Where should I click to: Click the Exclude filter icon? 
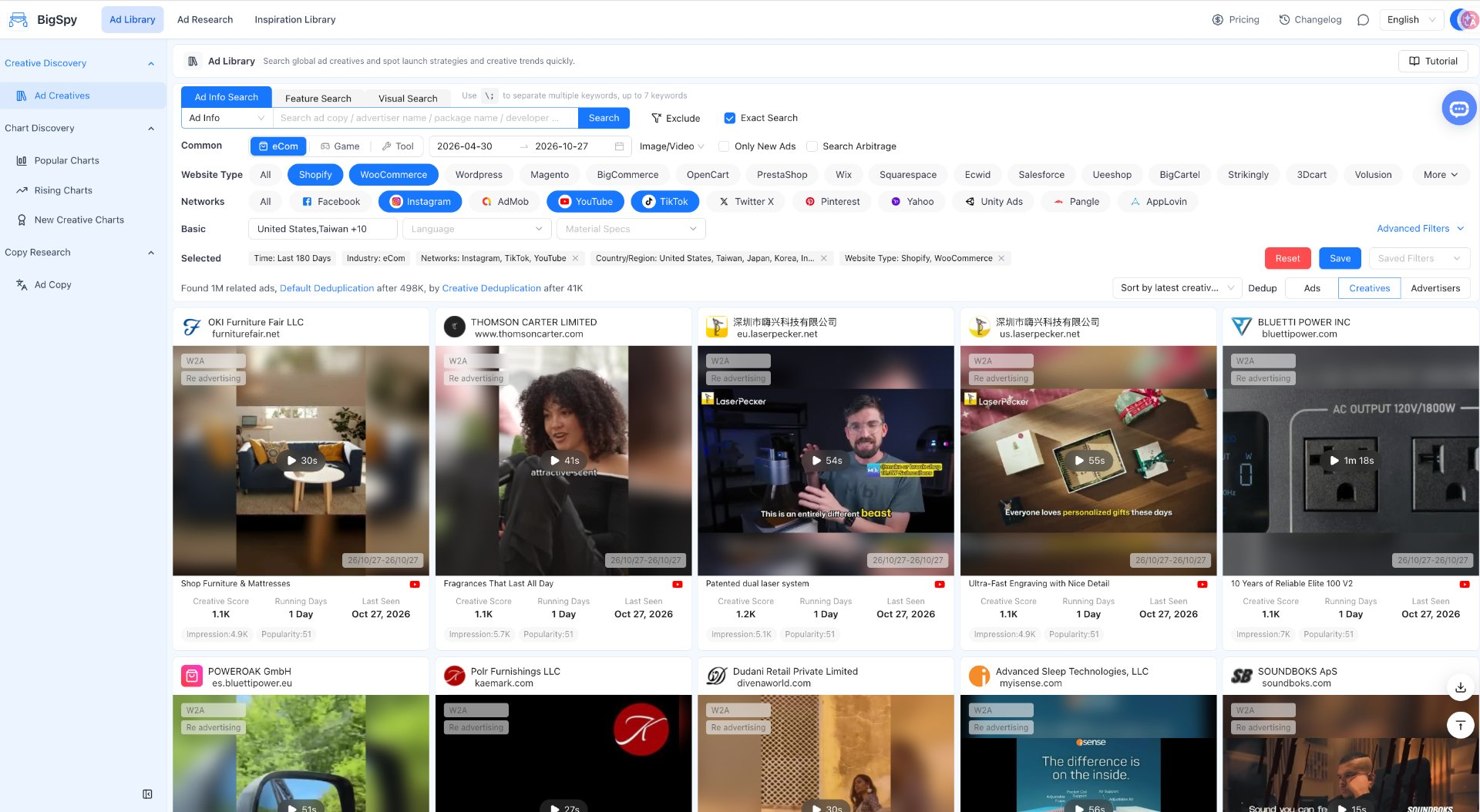pyautogui.click(x=656, y=119)
